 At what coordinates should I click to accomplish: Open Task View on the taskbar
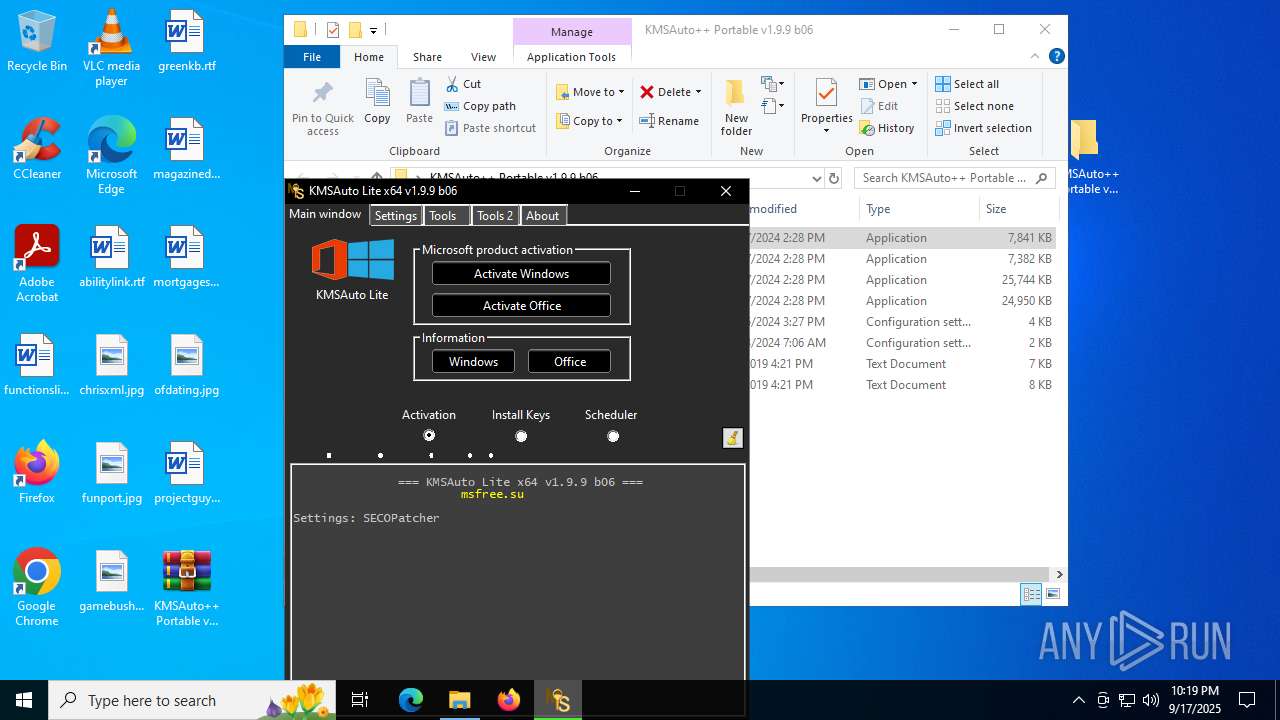360,700
